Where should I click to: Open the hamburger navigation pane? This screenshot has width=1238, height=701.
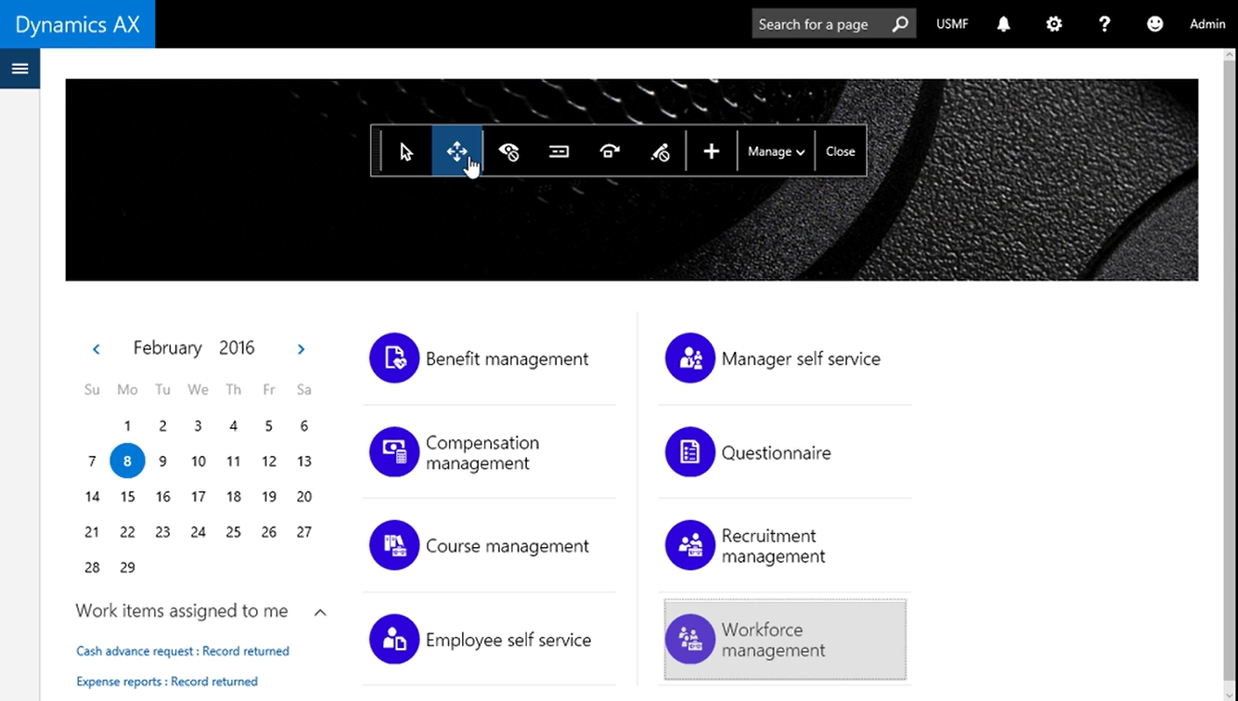pyautogui.click(x=20, y=69)
